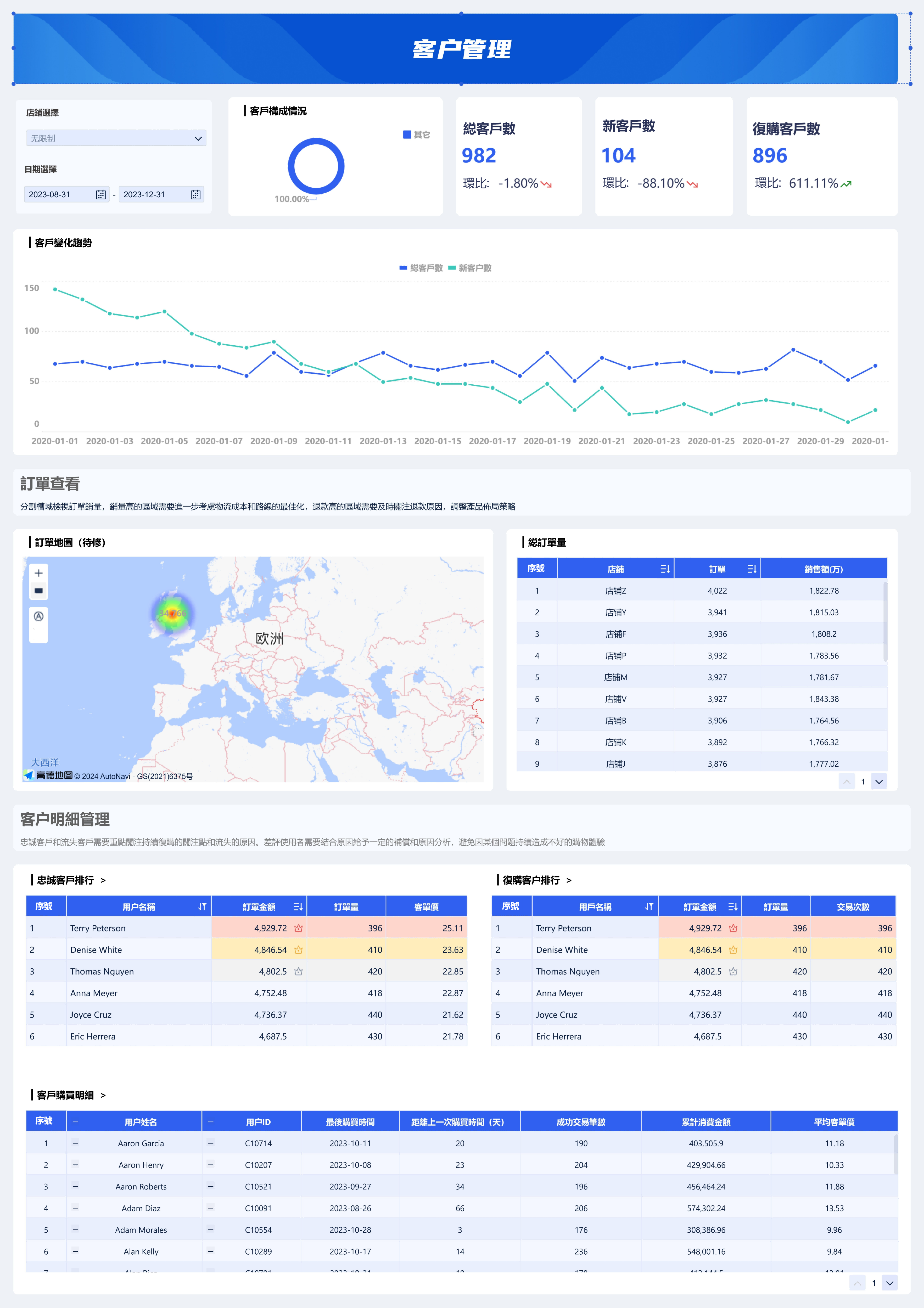This screenshot has width=924, height=1308.
Task: Open 客戶購買明細 detail link
Action: point(103,1096)
